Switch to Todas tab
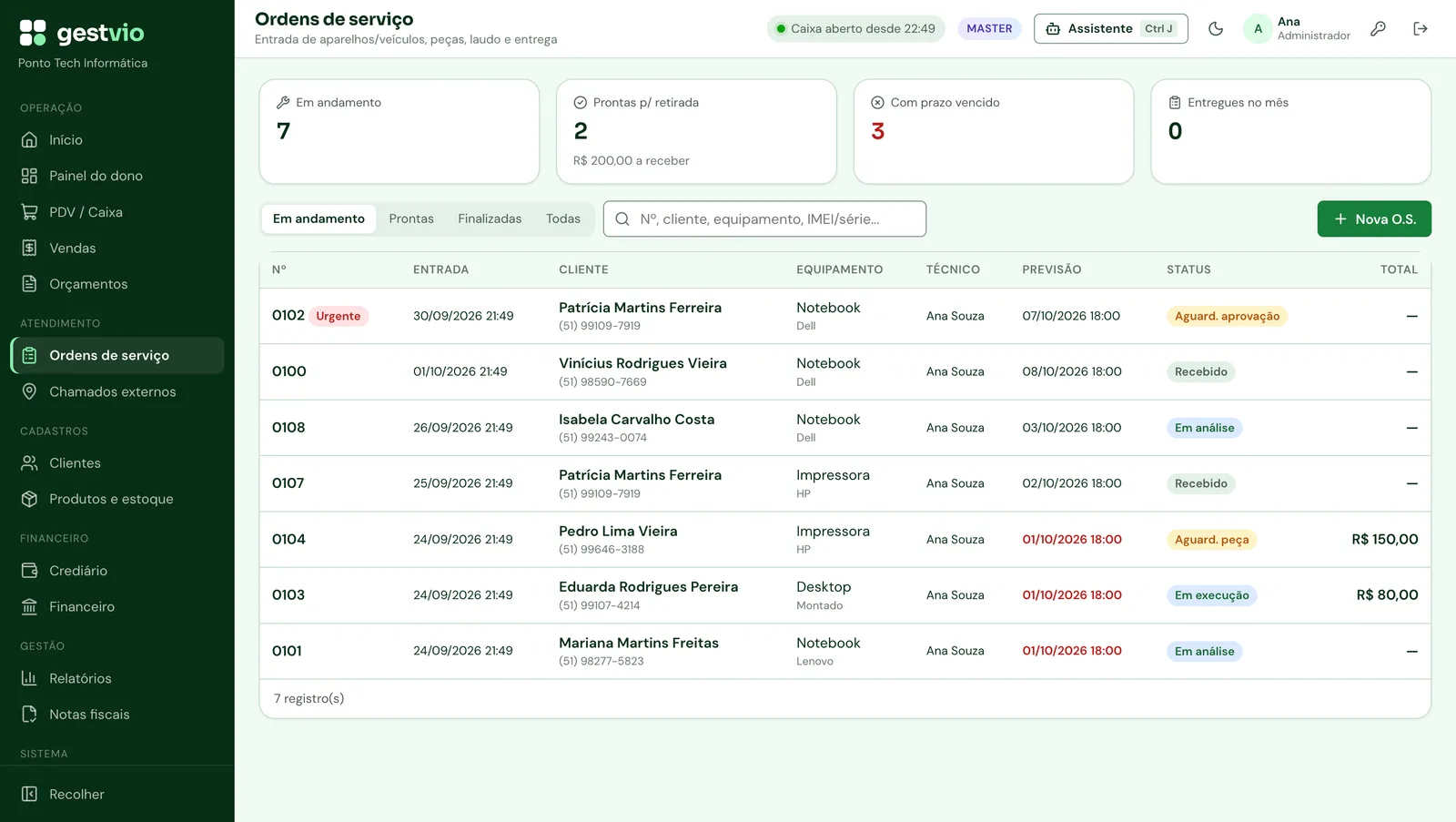The height and width of the screenshot is (822, 1456). pos(563,218)
